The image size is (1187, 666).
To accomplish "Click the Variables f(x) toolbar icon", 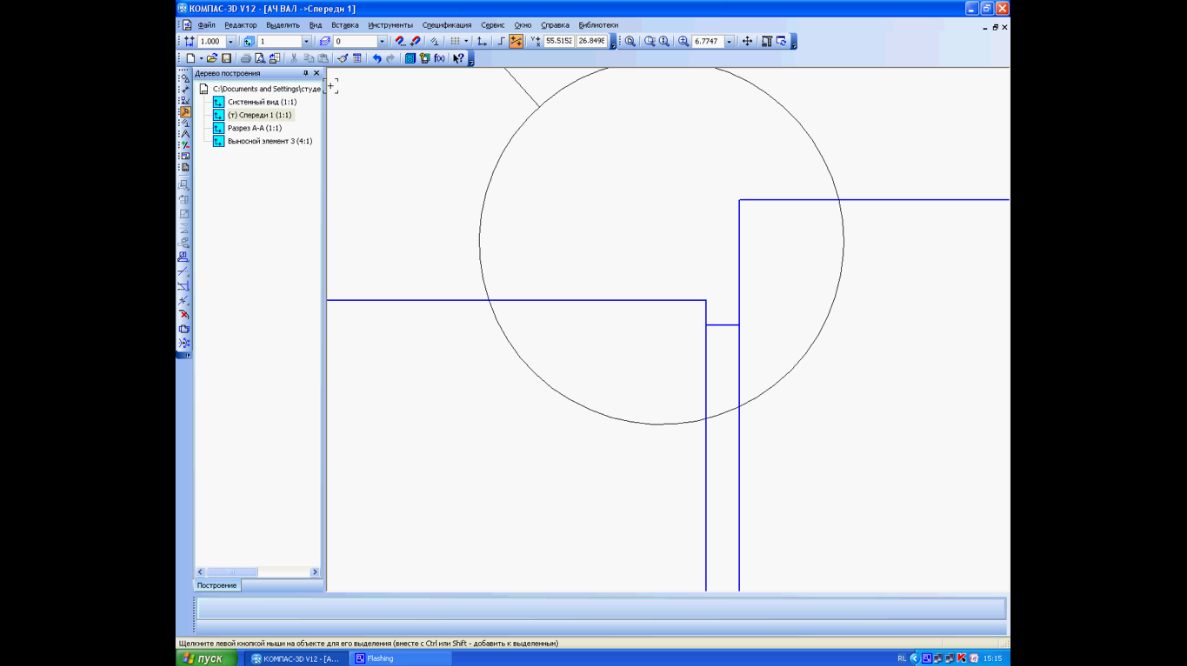I will pos(440,58).
